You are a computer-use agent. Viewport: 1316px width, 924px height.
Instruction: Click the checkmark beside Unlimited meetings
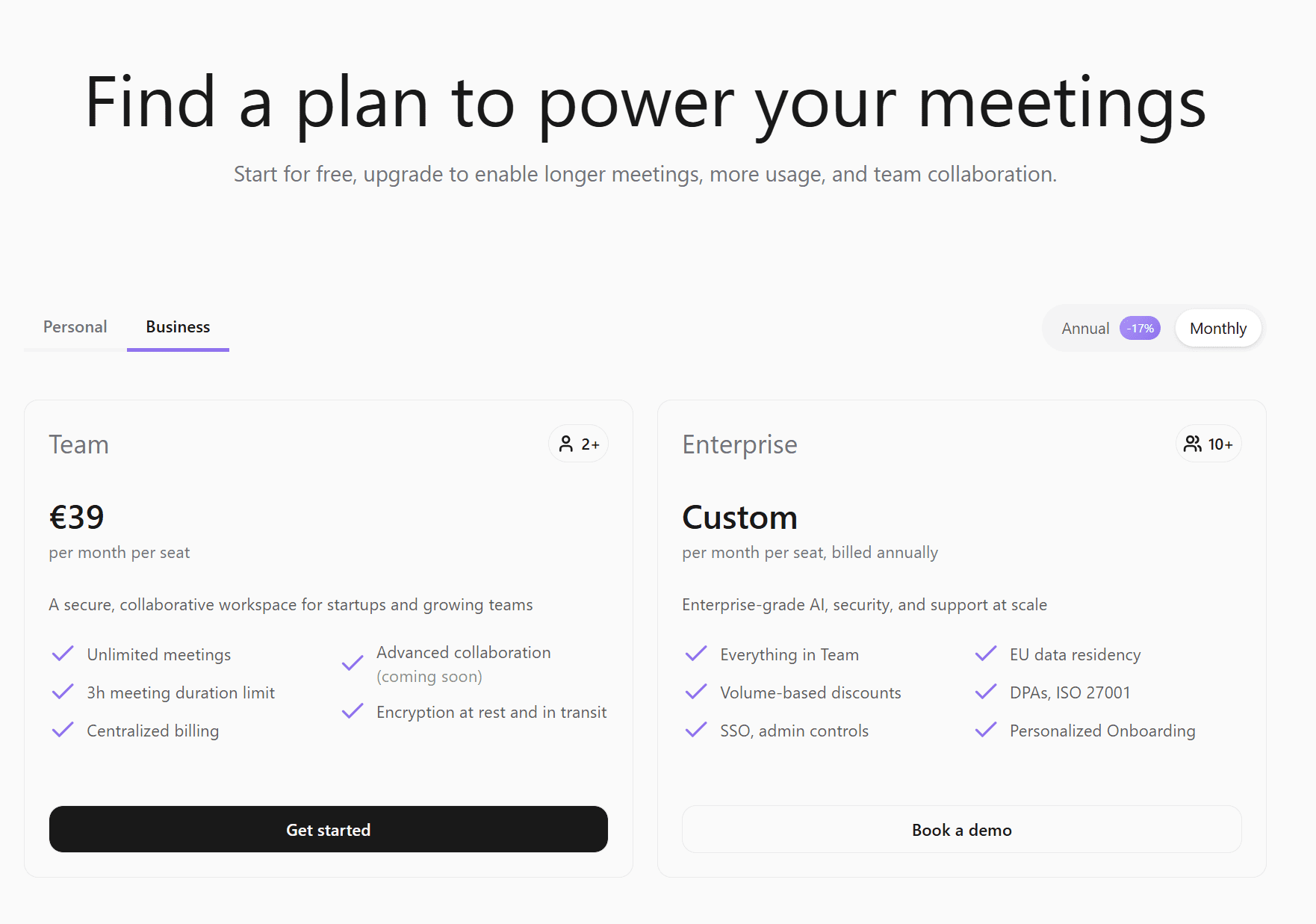[63, 654]
